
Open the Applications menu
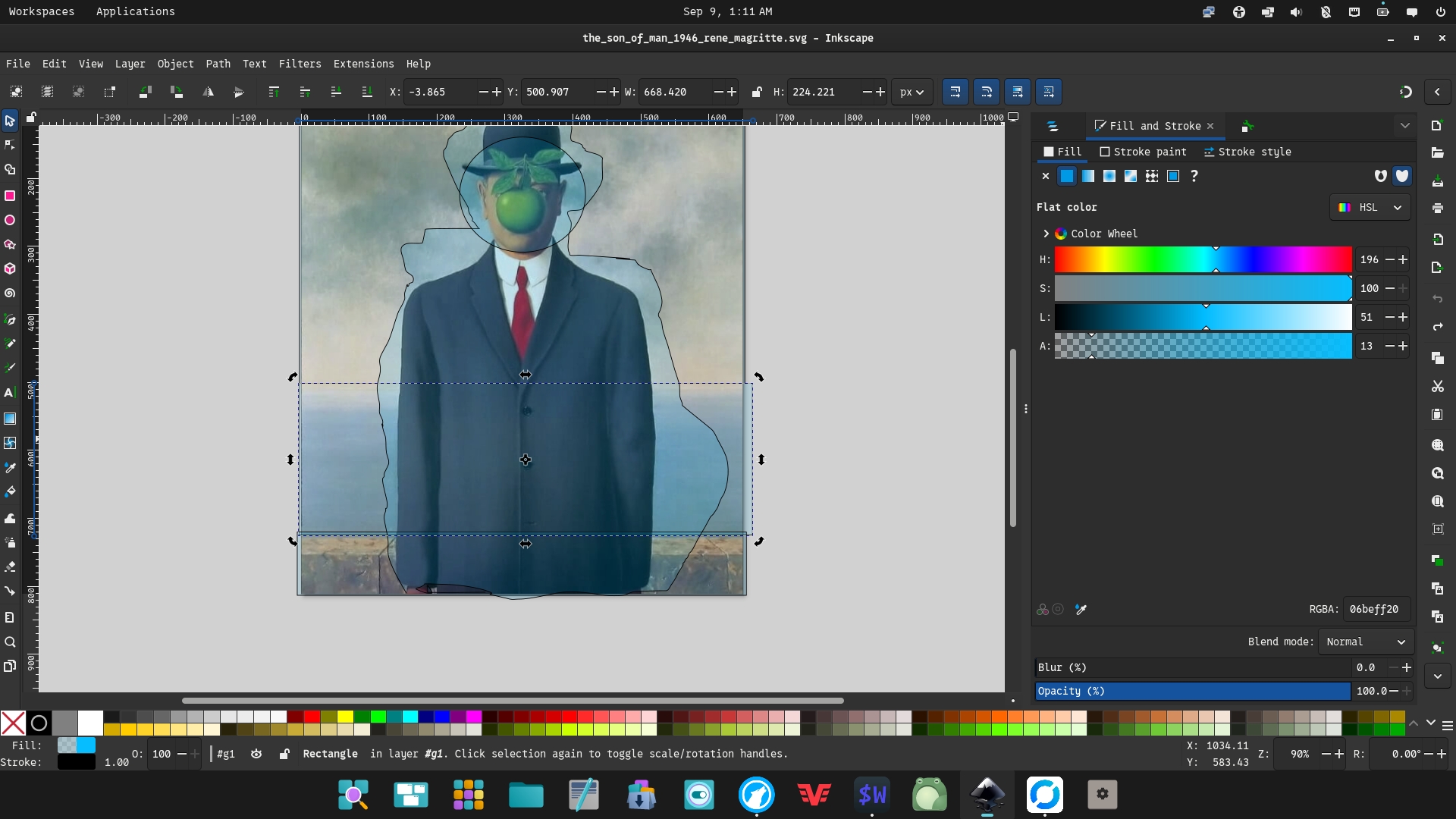(x=136, y=11)
